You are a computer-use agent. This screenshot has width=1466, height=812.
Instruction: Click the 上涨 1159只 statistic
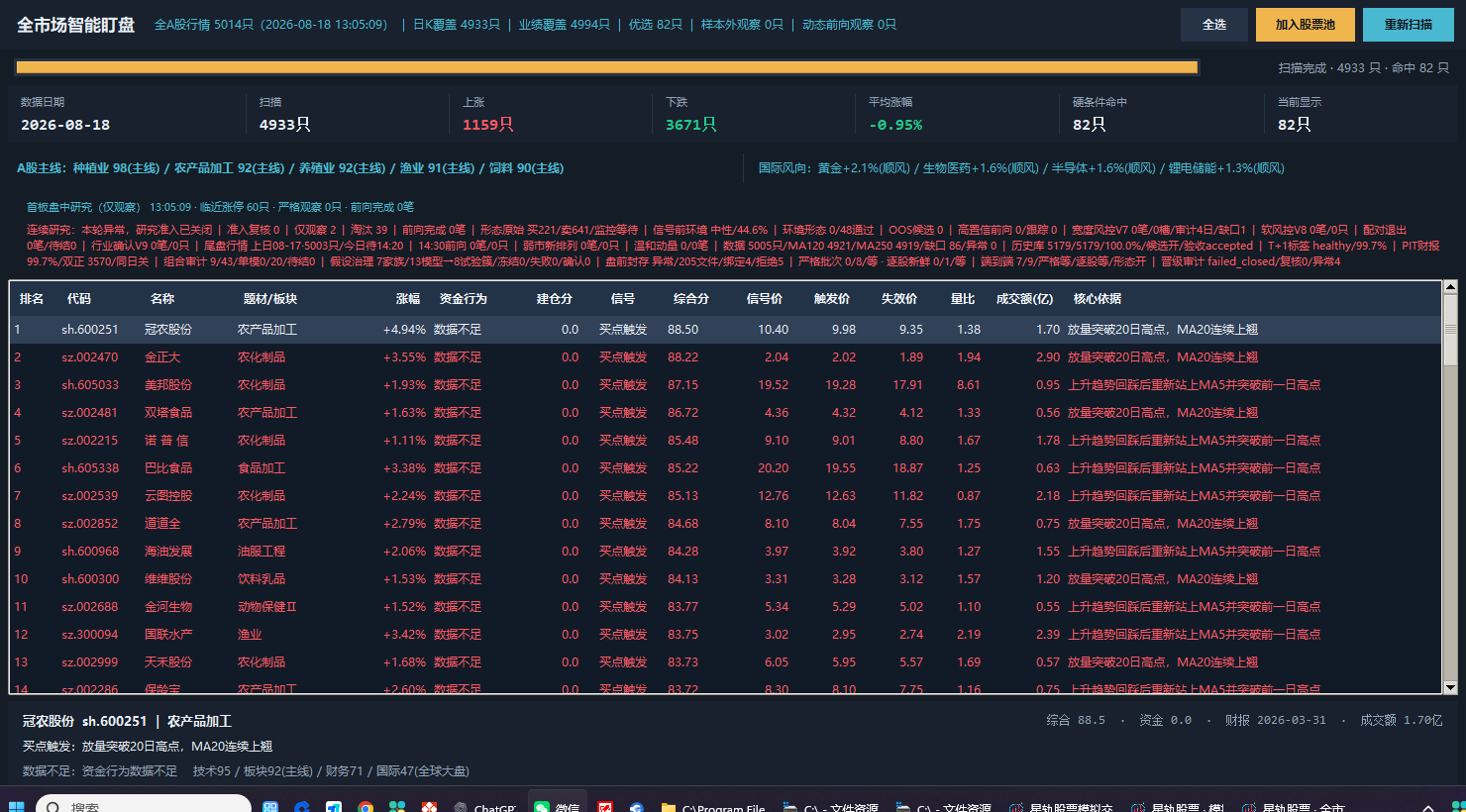click(x=488, y=115)
